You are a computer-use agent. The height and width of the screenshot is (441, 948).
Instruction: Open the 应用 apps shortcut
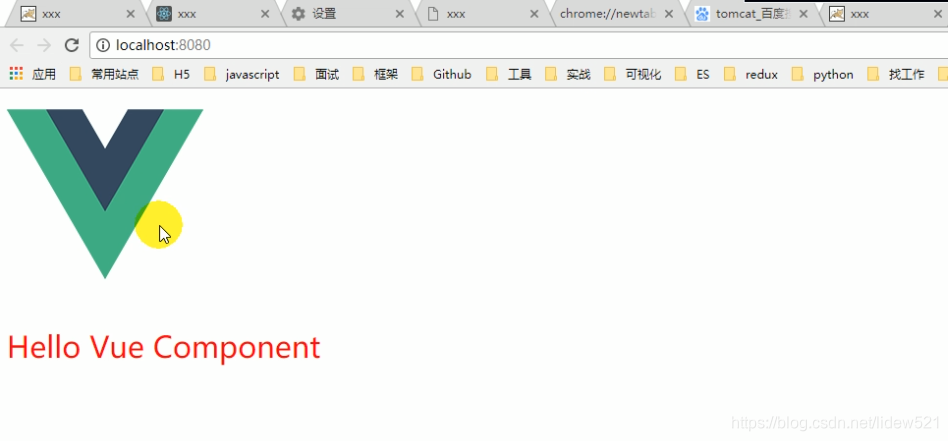tap(33, 74)
